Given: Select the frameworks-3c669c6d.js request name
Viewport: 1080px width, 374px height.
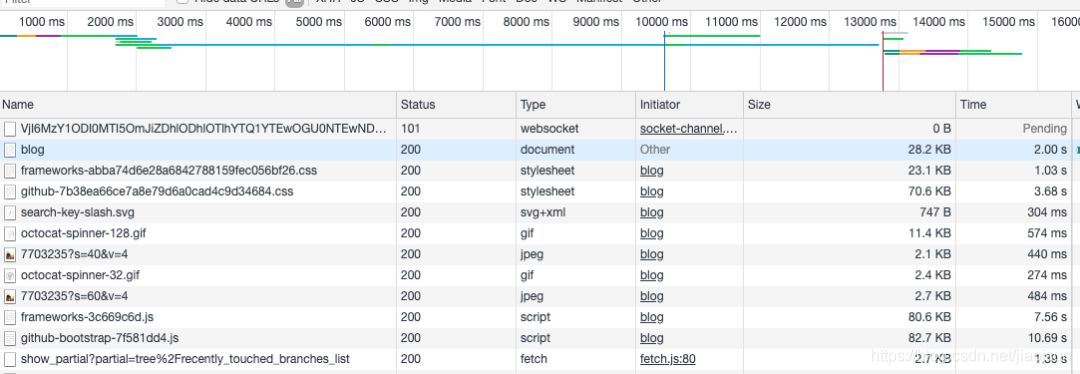Looking at the screenshot, I should pyautogui.click(x=87, y=318).
